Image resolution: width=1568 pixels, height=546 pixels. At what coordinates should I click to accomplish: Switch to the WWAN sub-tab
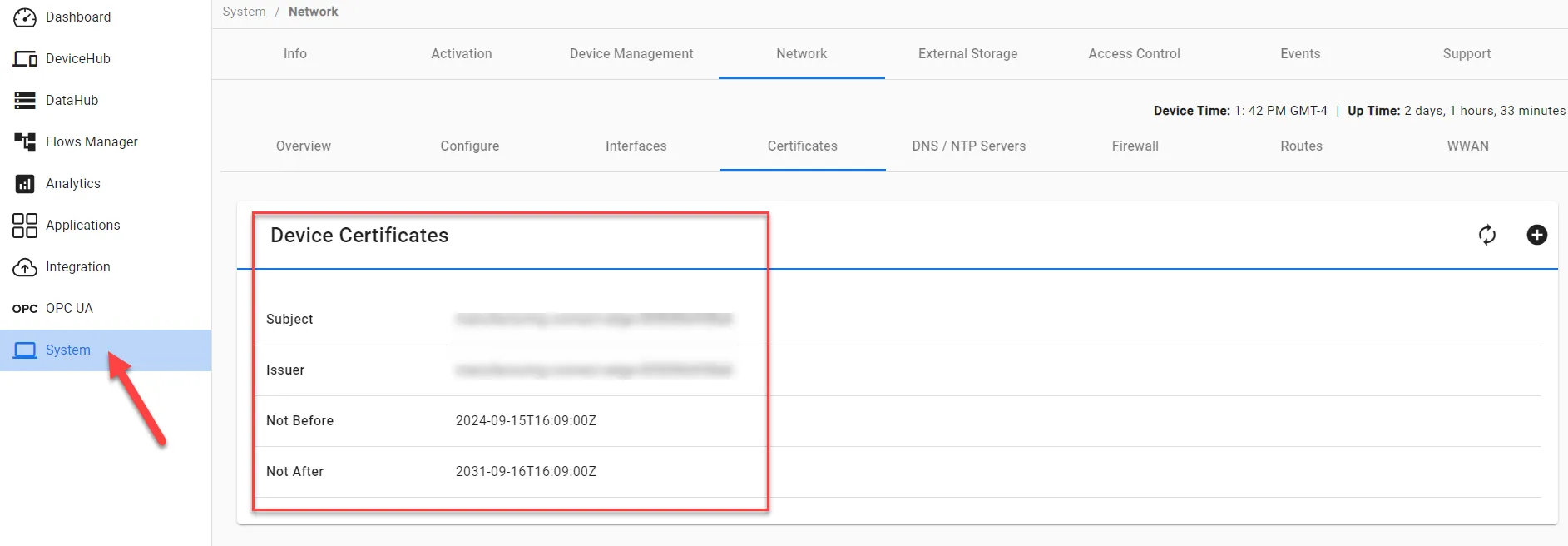tap(1468, 146)
